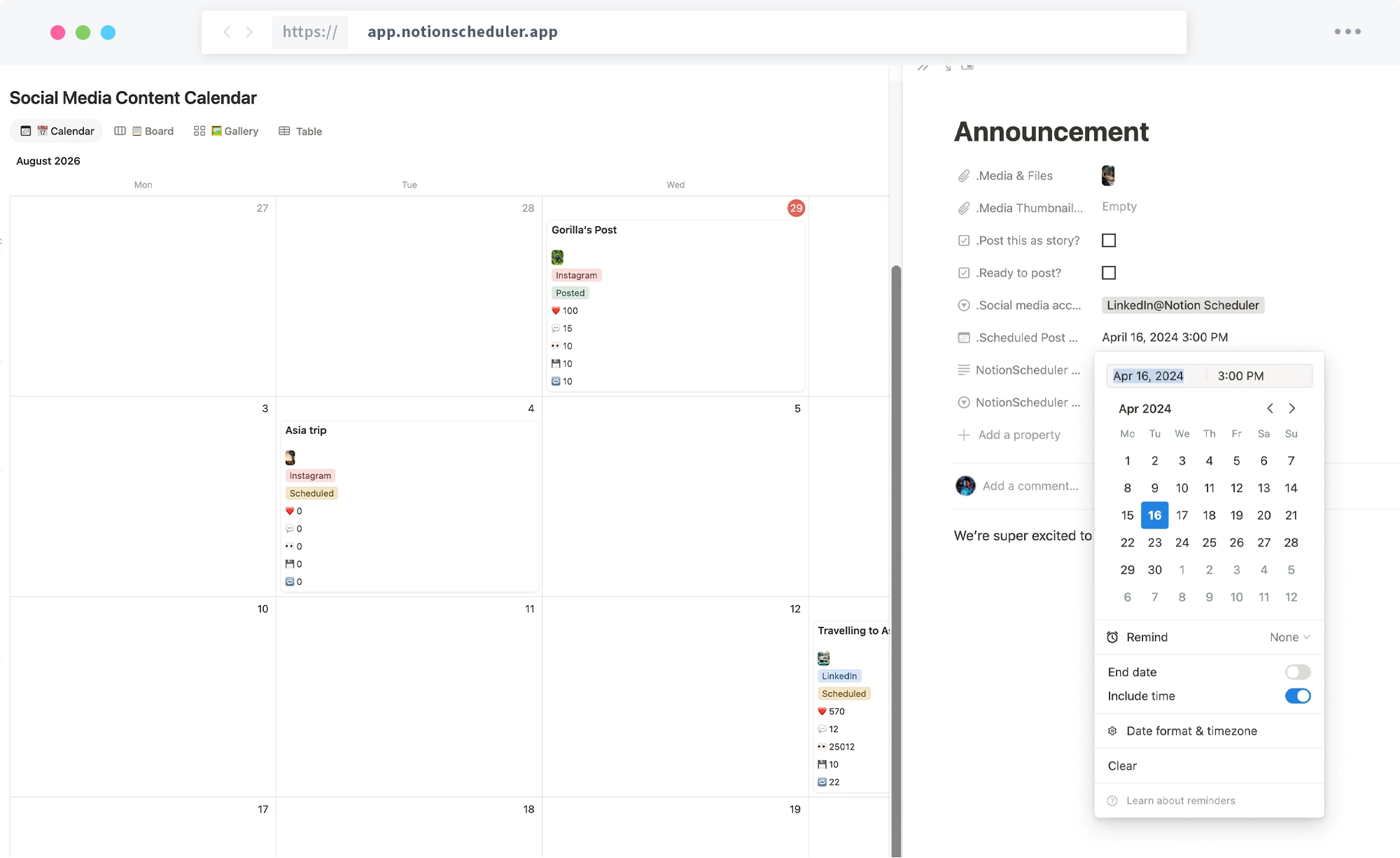
Task: Click comments icon showing 15
Action: 556,328
